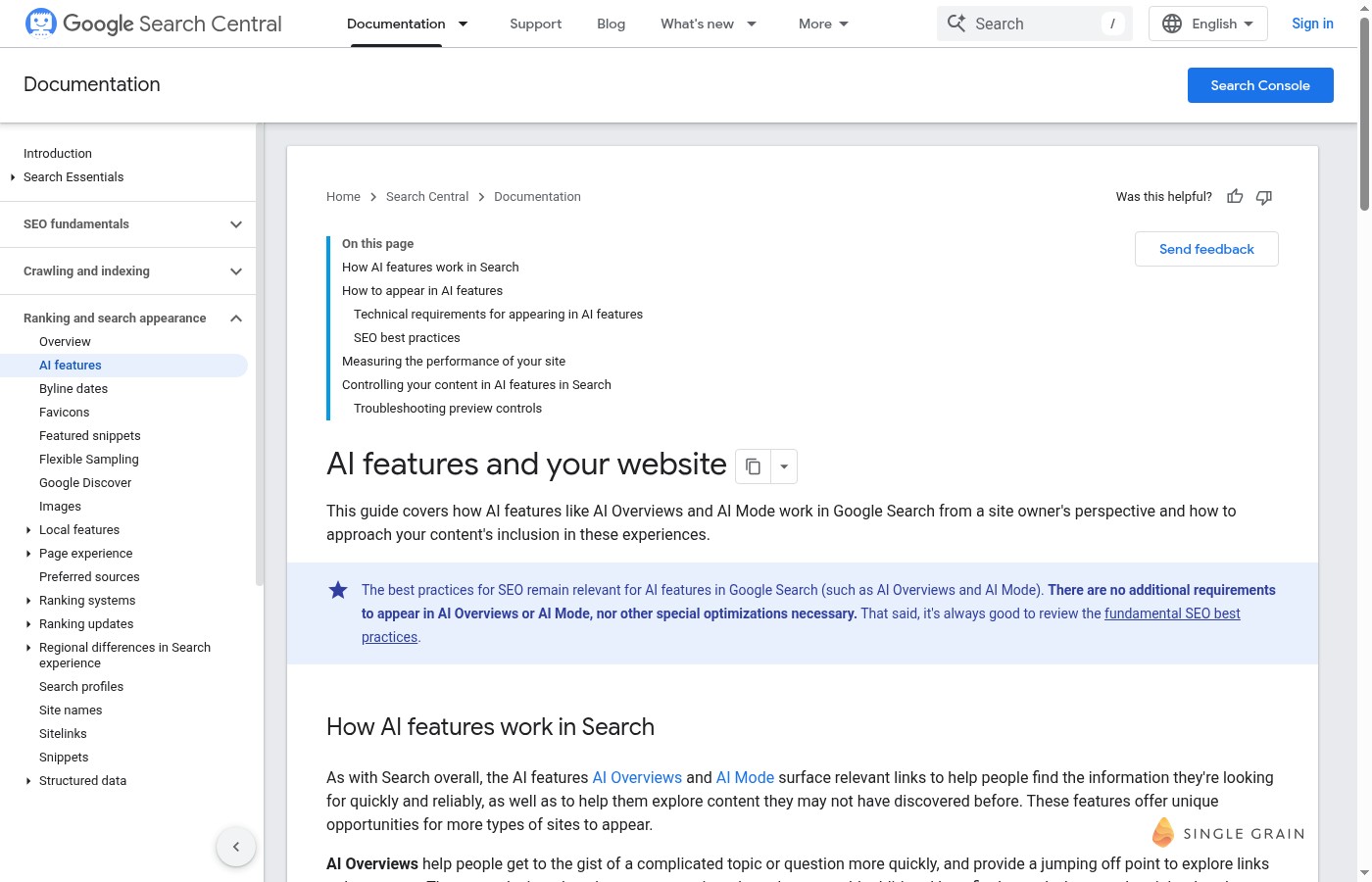Screen dimensions: 1372x882
Task: Open Favicons in the sidebar
Action: click(x=64, y=413)
